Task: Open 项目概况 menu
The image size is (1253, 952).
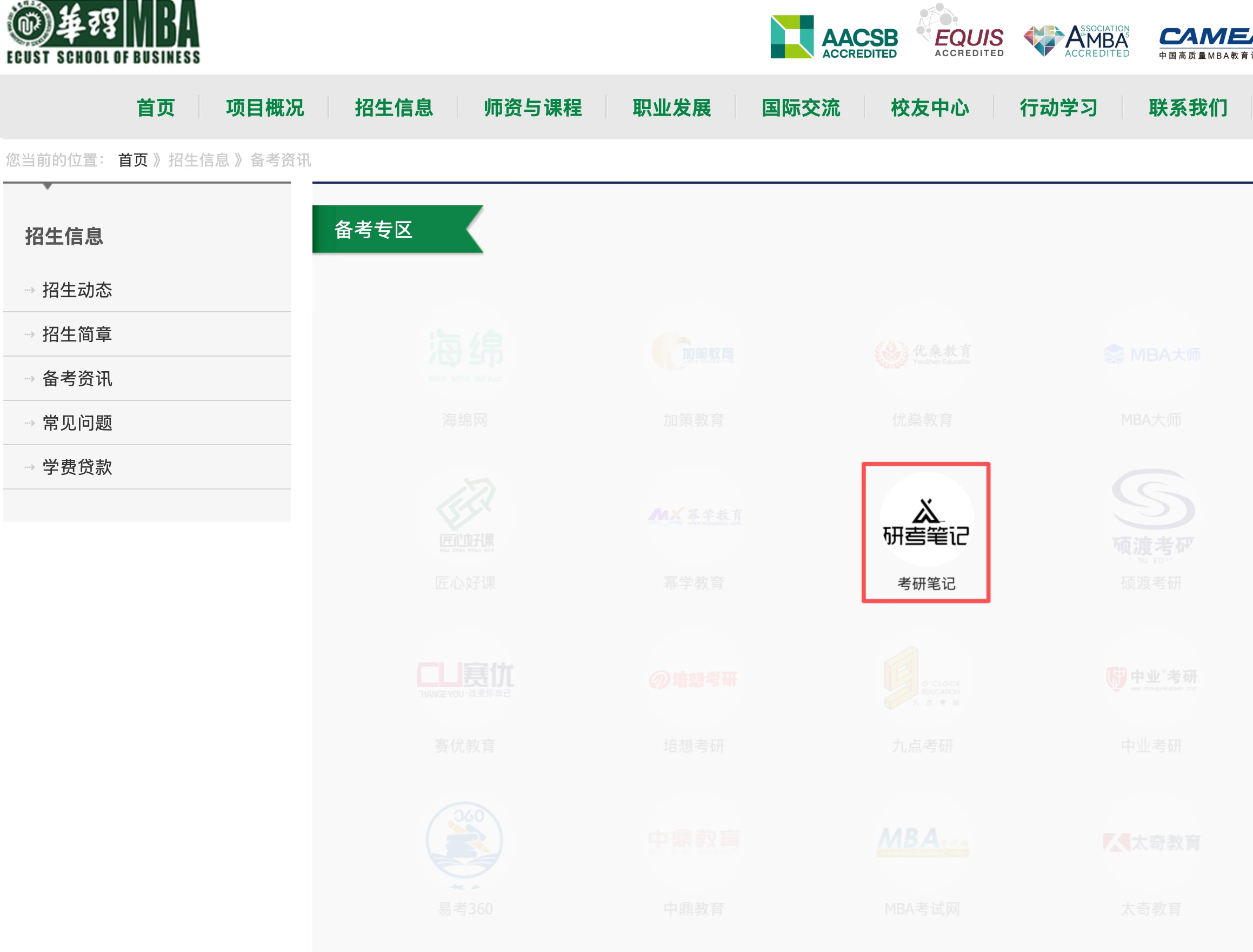Action: pyautogui.click(x=265, y=107)
